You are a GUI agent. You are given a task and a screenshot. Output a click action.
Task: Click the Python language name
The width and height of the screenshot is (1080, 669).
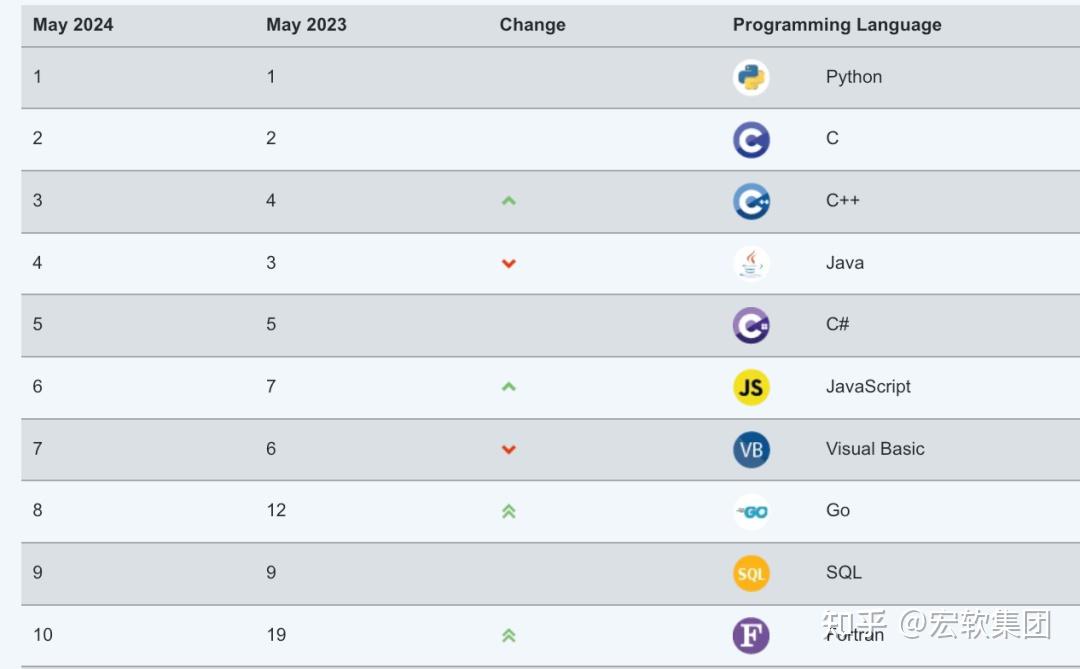854,77
